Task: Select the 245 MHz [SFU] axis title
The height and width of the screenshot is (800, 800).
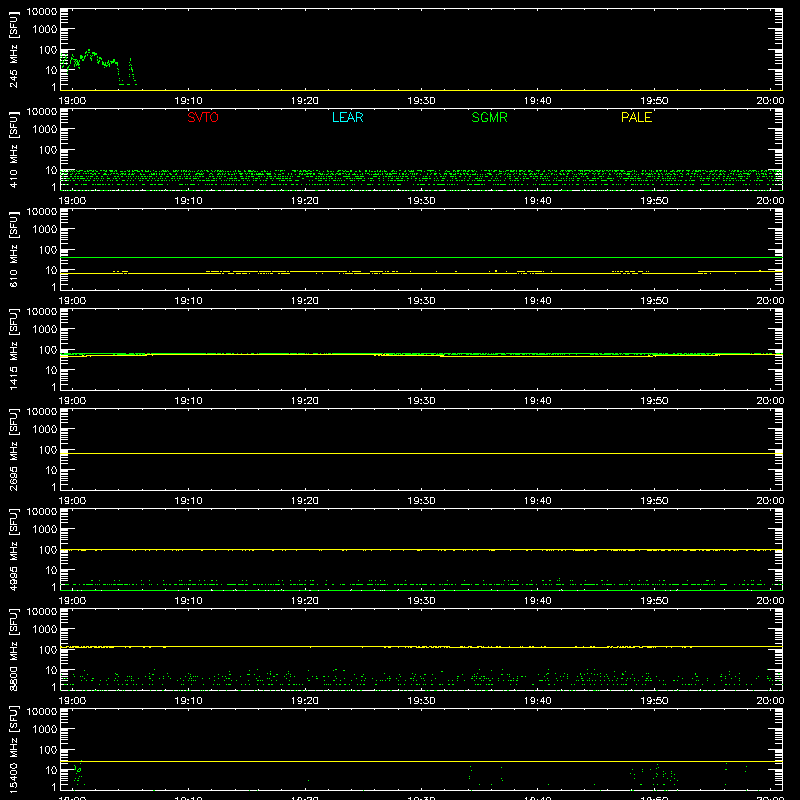Action: (13, 49)
